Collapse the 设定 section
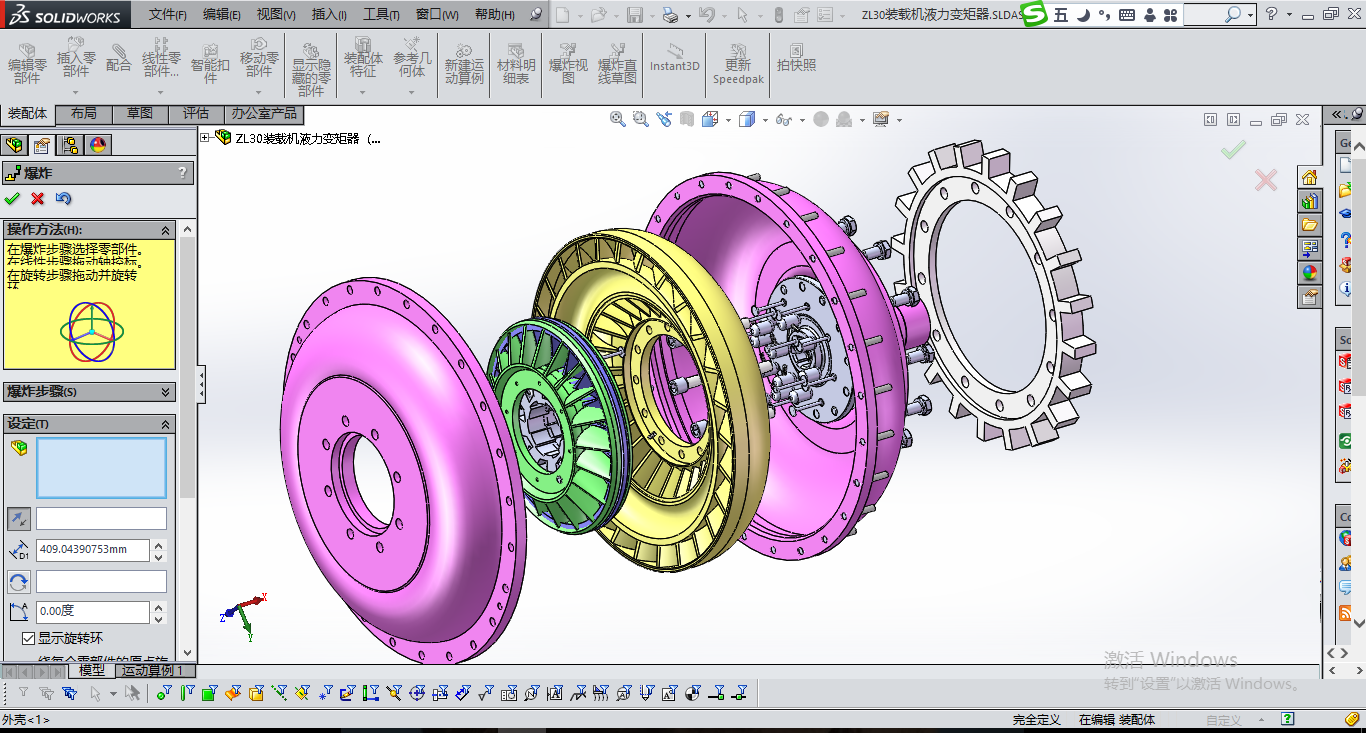Screen dimensions: 1366x733 click(166, 424)
